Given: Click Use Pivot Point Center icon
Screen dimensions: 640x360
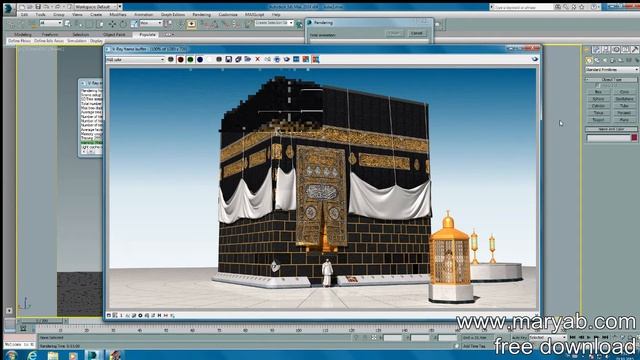Looking at the screenshot, I should [168, 24].
